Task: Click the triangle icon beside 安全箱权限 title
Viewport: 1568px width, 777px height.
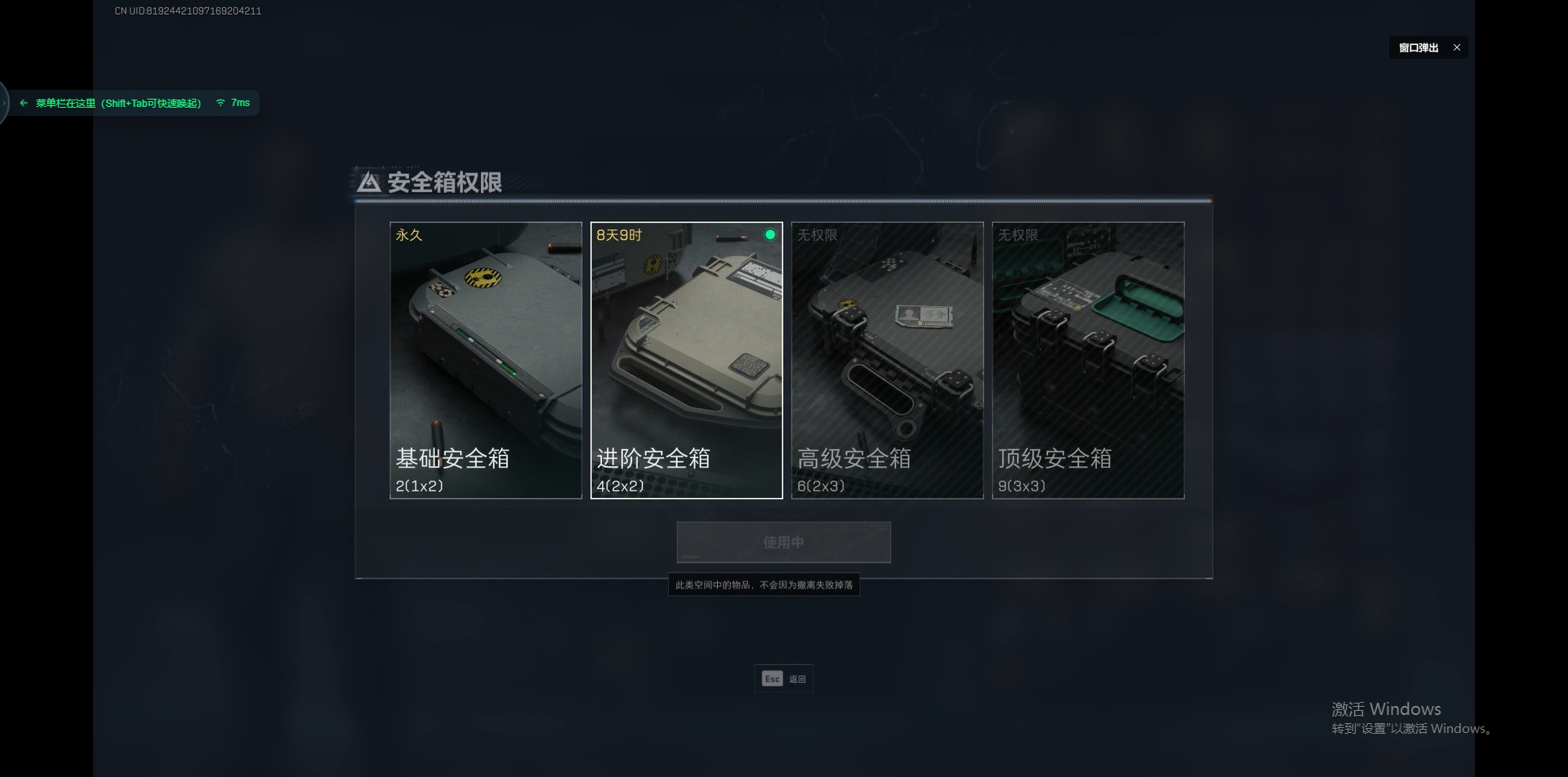Action: [x=368, y=182]
